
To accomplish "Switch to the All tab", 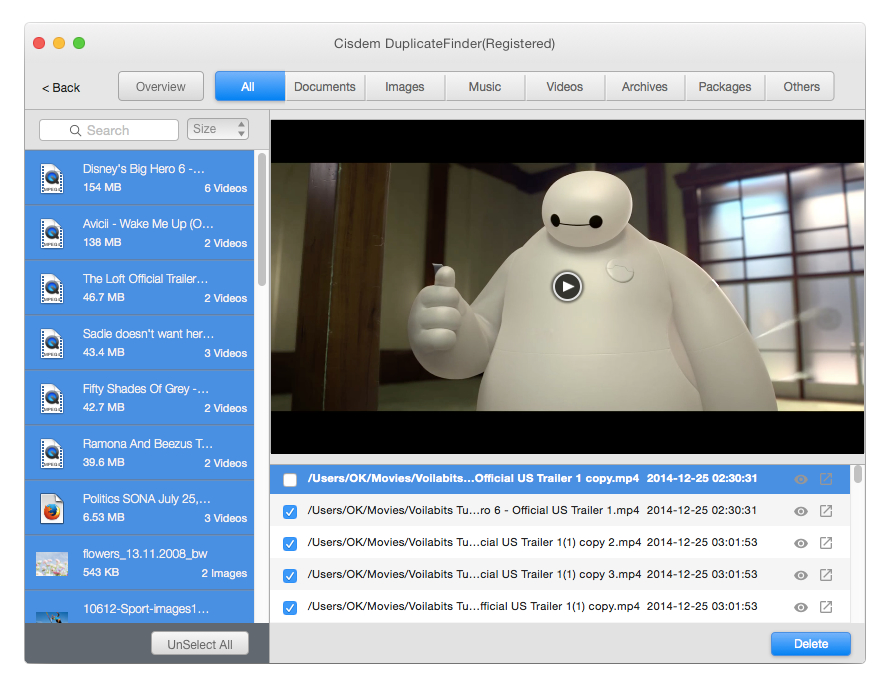I will tap(249, 86).
